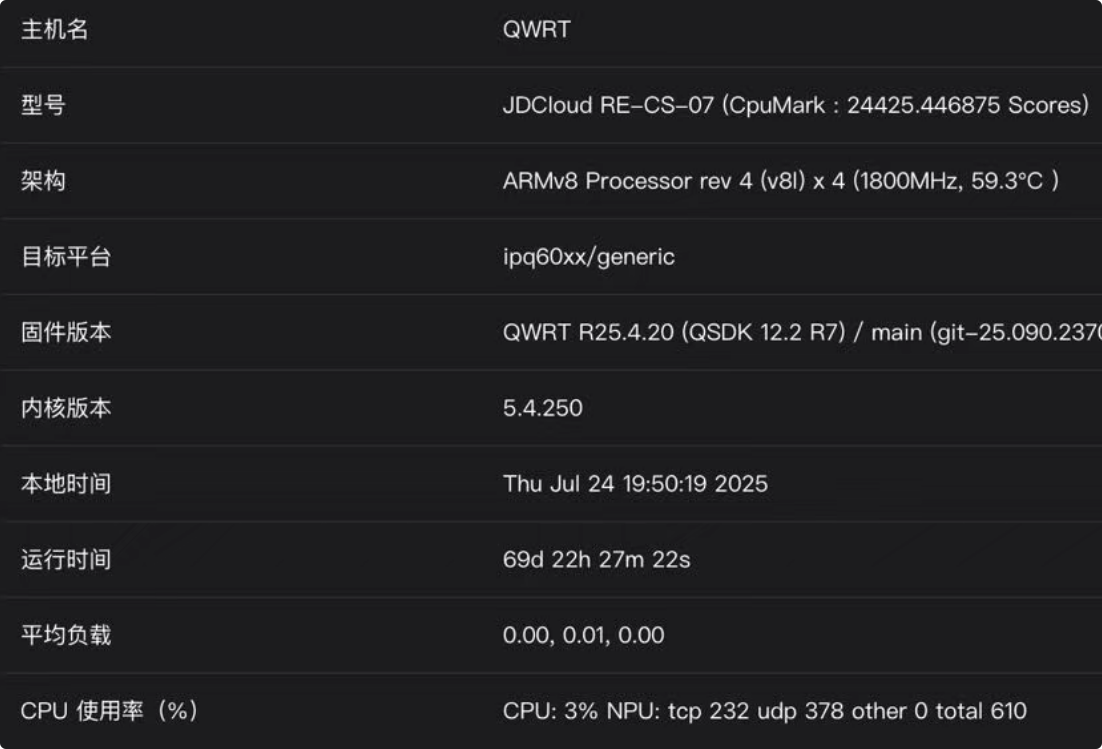Click the 目标平台 label
Image resolution: width=1102 pixels, height=749 pixels.
[x=66, y=257]
